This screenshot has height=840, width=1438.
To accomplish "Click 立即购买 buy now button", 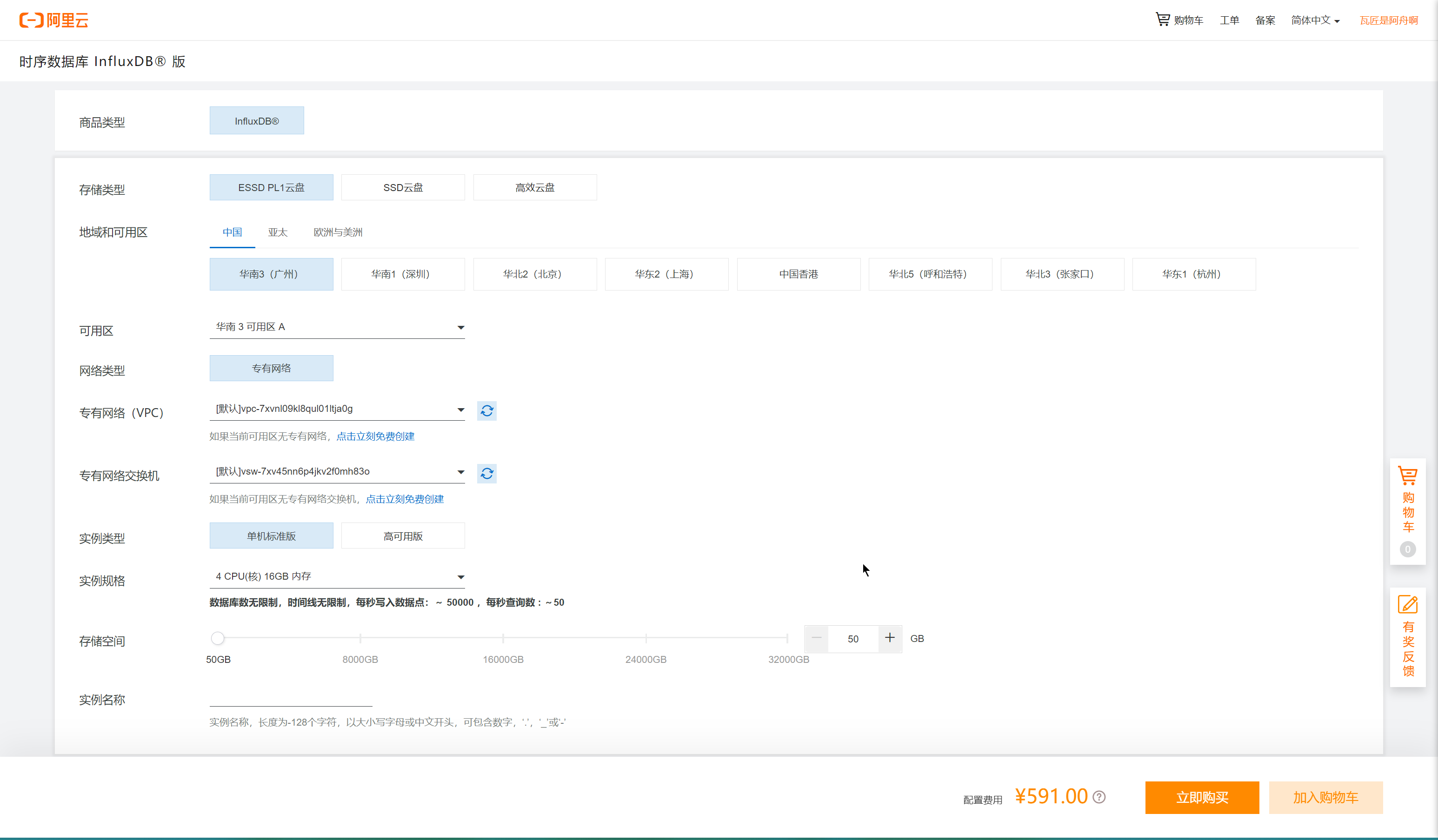I will coord(1202,797).
